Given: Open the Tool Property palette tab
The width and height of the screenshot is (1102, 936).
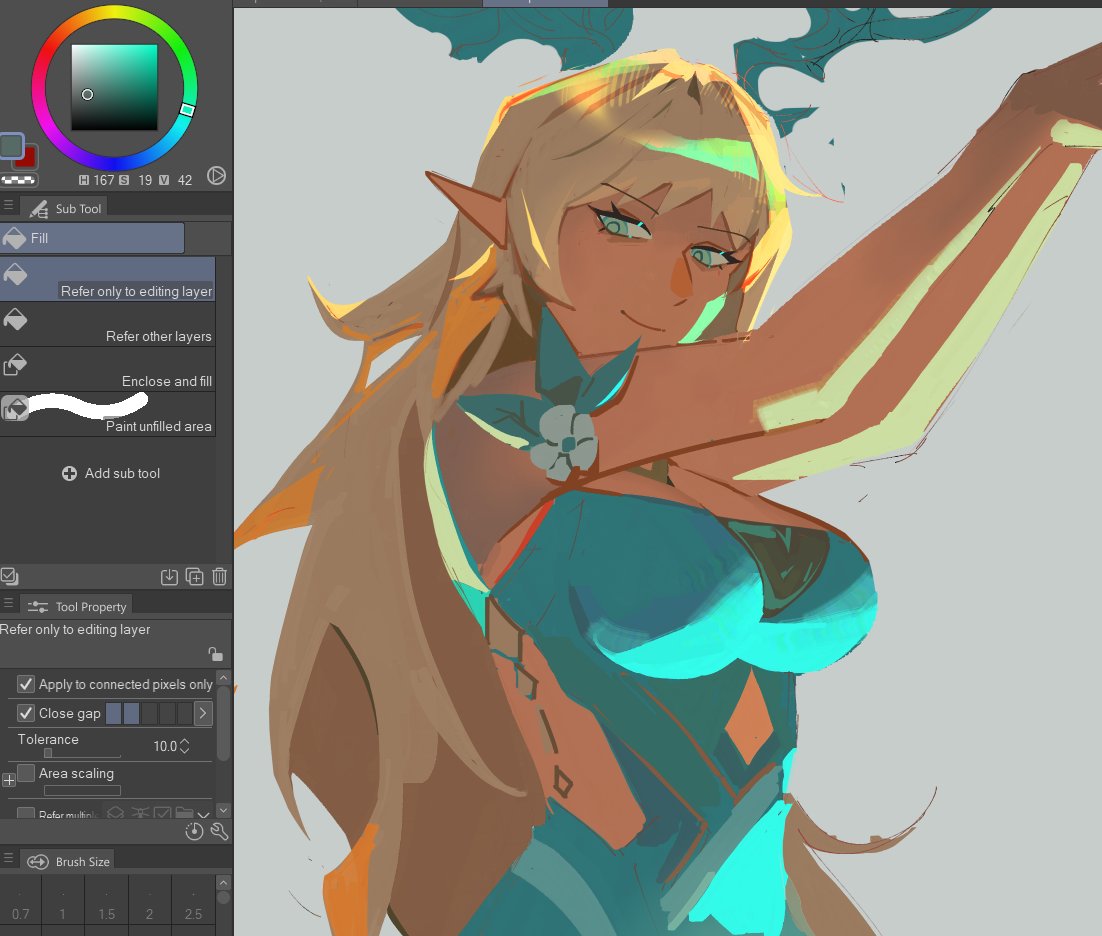Looking at the screenshot, I should 76,606.
